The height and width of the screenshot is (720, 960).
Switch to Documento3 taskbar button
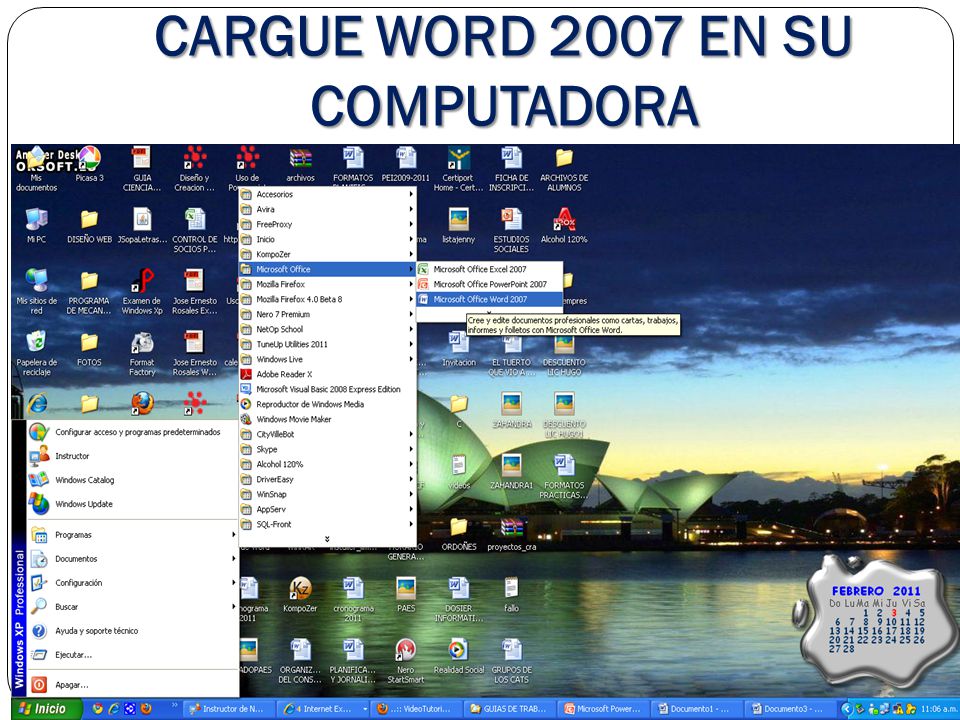coord(789,709)
